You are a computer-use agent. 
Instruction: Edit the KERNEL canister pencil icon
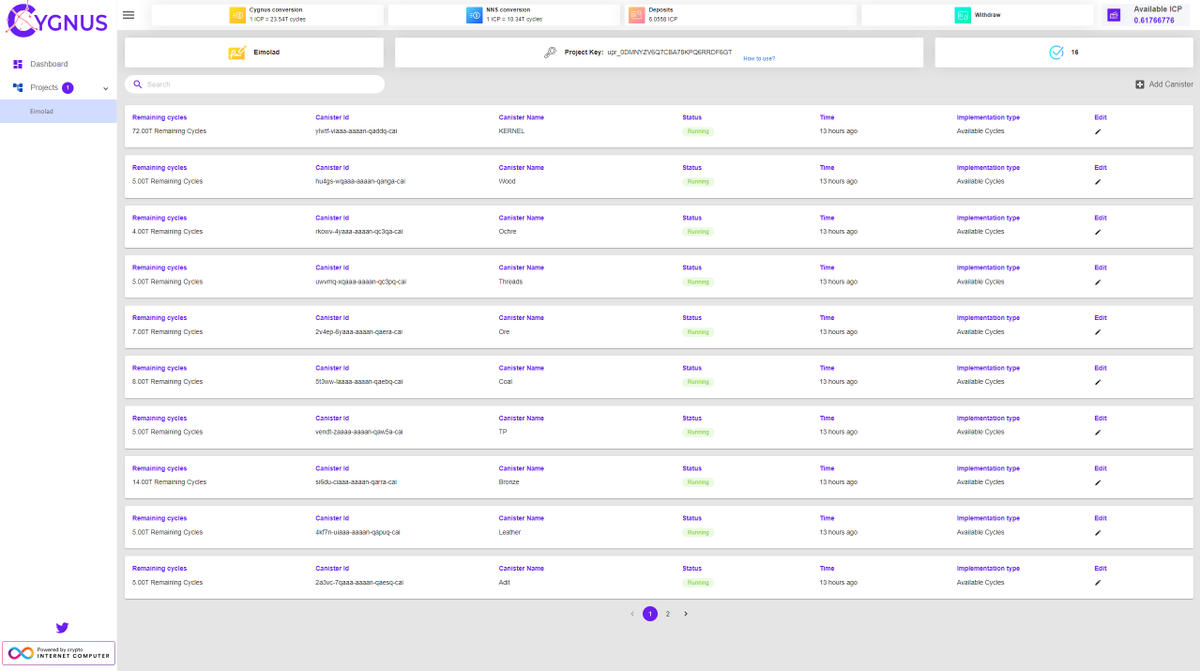1098,131
